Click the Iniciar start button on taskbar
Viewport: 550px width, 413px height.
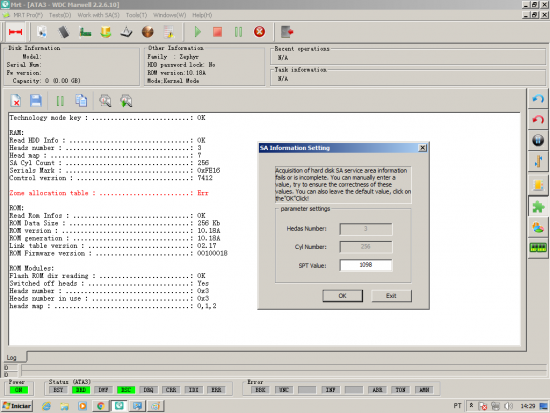click(x=17, y=406)
